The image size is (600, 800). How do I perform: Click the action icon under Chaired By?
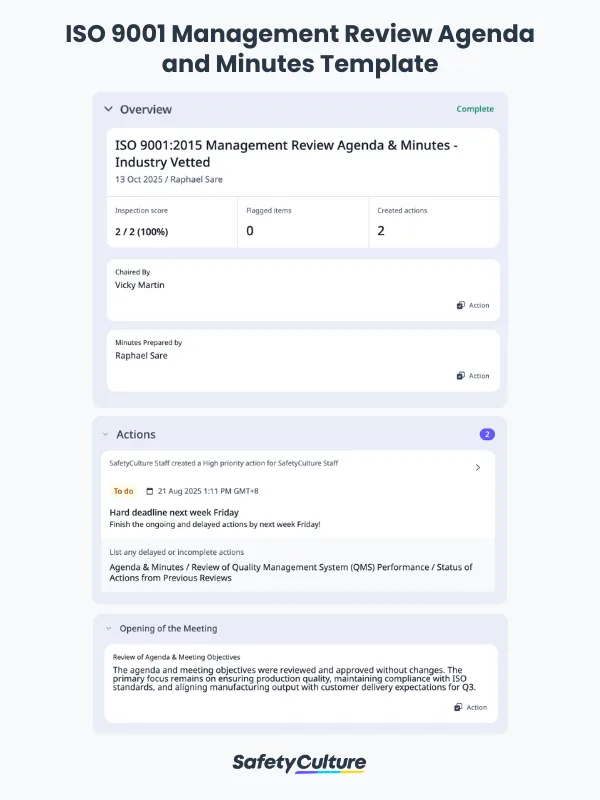pyautogui.click(x=461, y=305)
